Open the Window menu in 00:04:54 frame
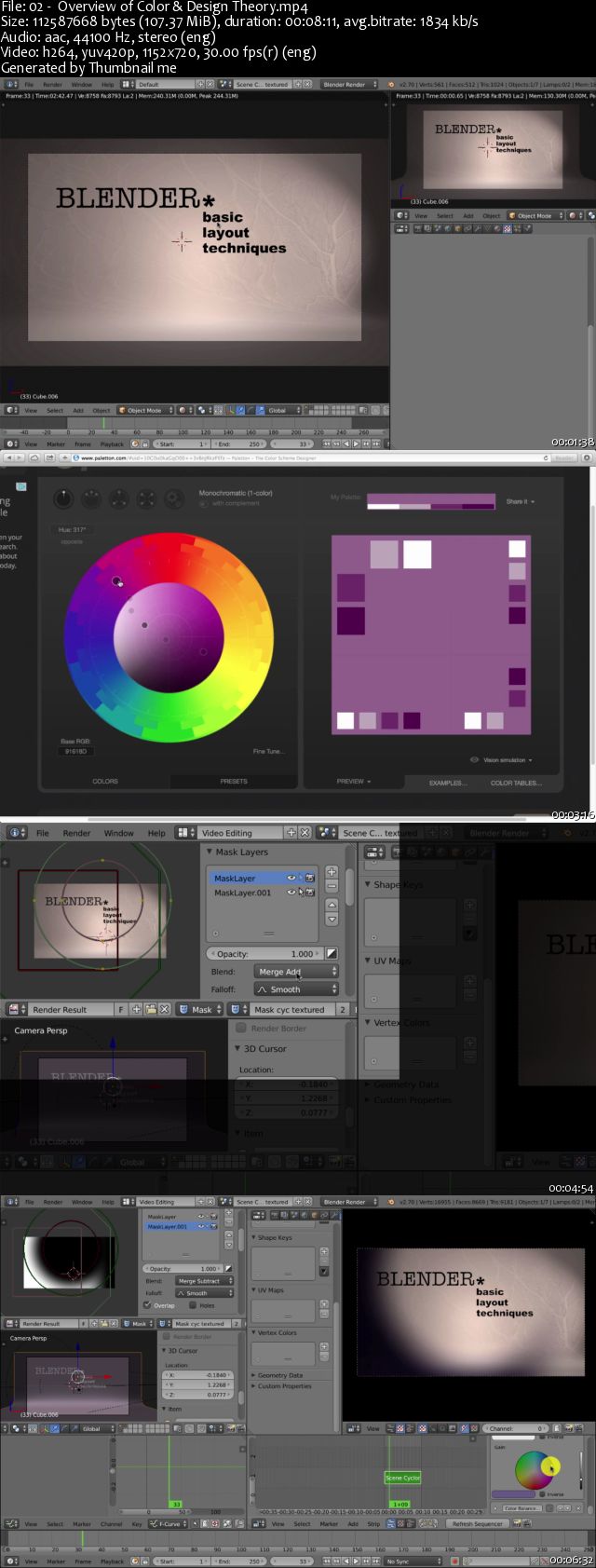The height and width of the screenshot is (1568, 596). pos(118,833)
